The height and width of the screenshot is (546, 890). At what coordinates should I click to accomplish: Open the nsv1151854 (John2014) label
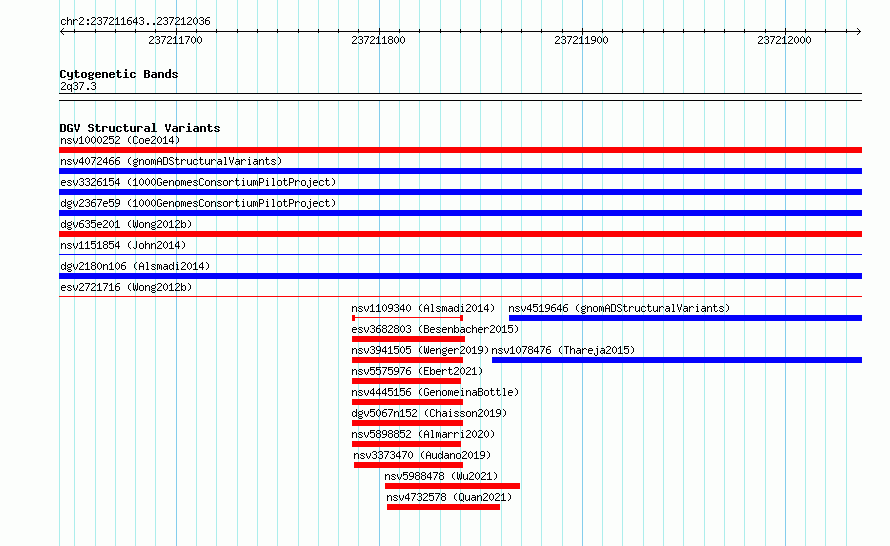(x=123, y=245)
